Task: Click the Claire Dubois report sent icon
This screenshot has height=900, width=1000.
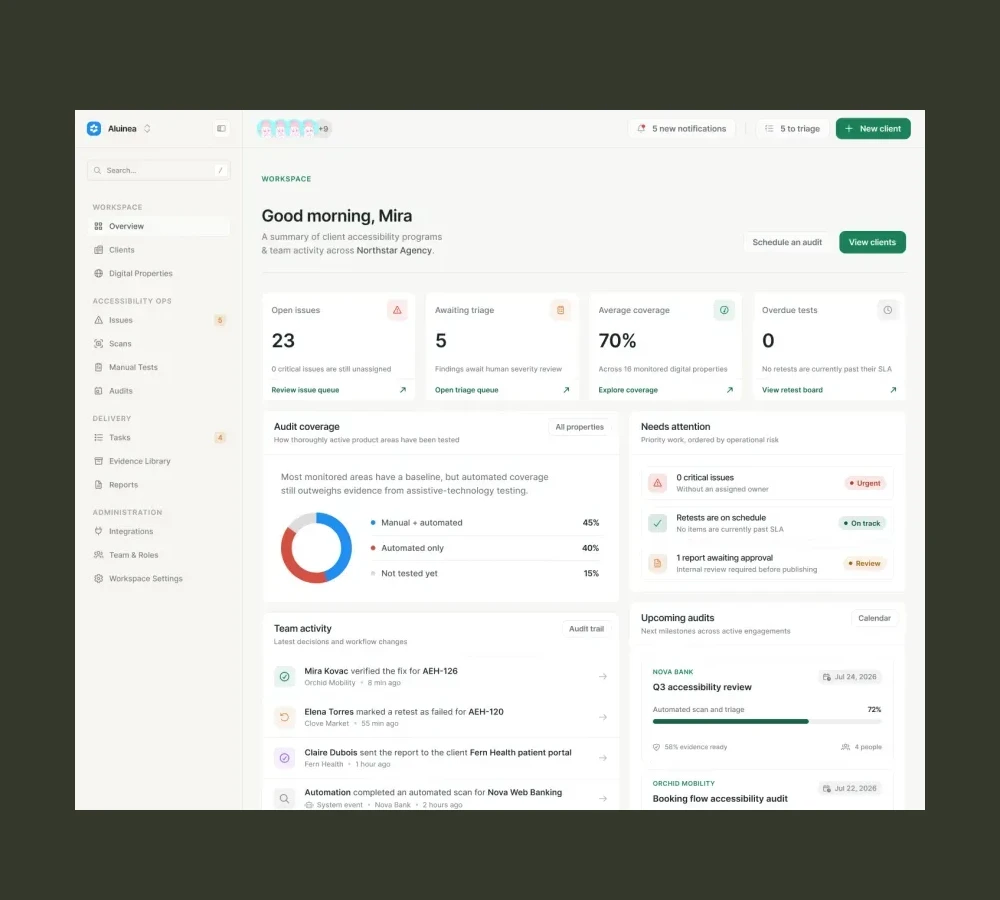Action: tap(284, 758)
